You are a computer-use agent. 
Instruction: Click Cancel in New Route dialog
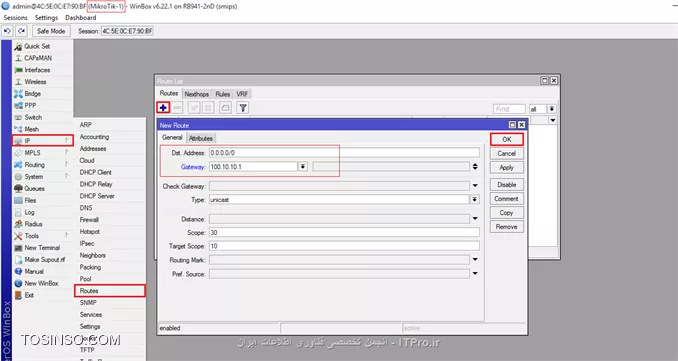507,153
